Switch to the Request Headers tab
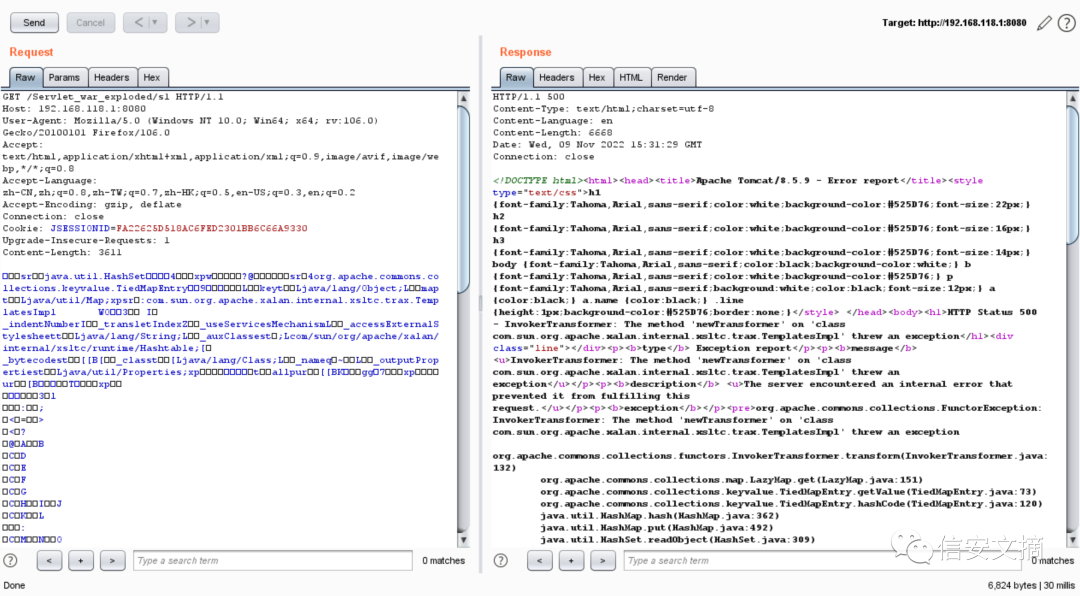Image resolution: width=1080 pixels, height=596 pixels. coord(112,77)
